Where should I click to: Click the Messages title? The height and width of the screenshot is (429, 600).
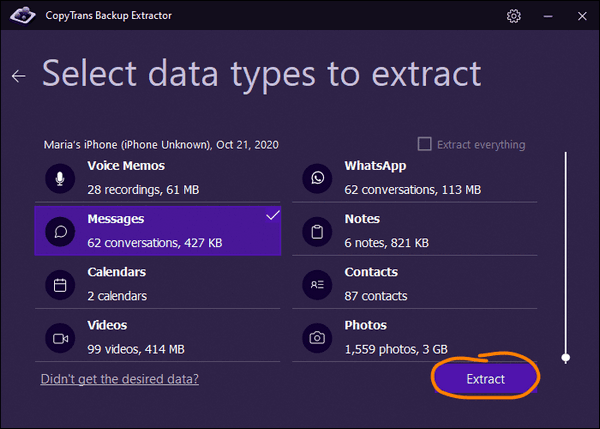(x=116, y=219)
